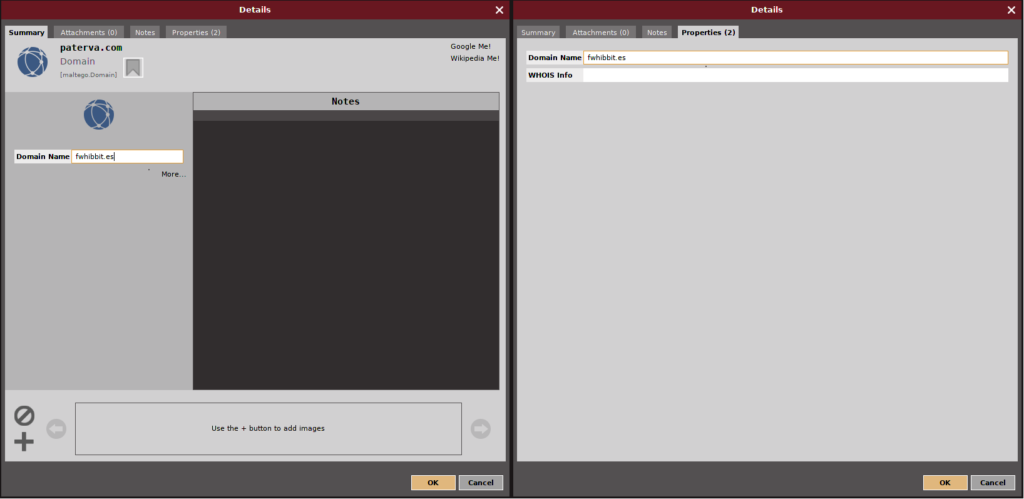The width and height of the screenshot is (1024, 499).
Task: Open Properties (2) tab in the Summary dialog
Action: point(196,32)
